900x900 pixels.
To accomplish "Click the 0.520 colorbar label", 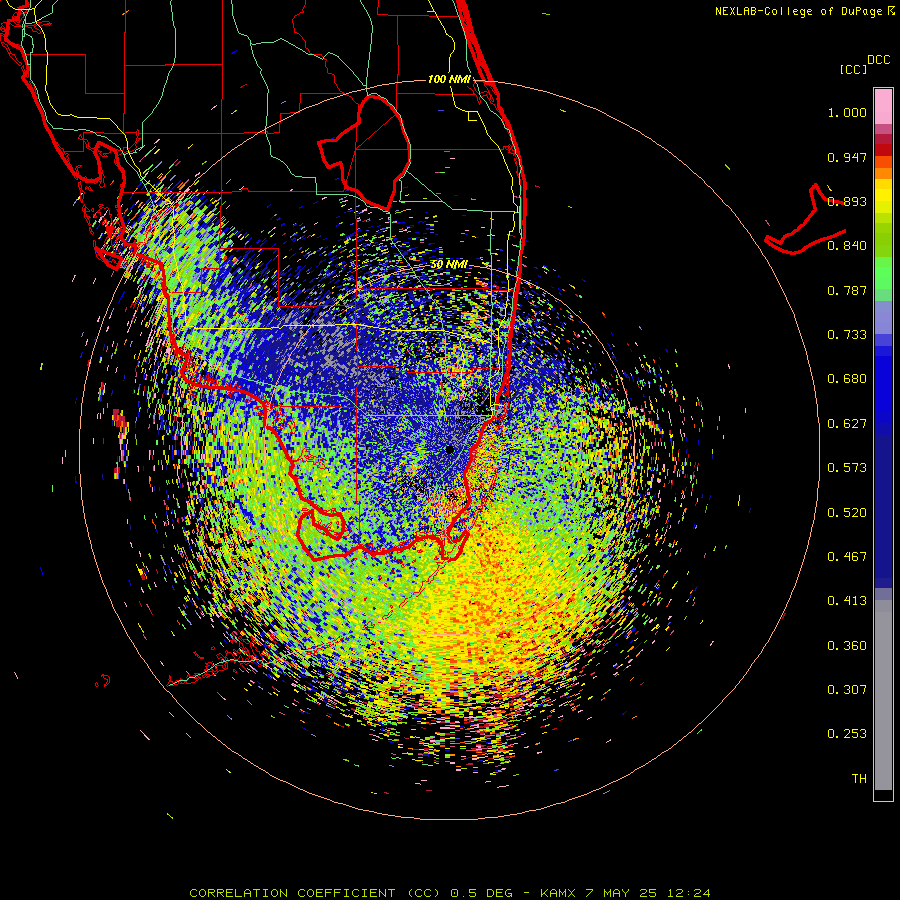I will tap(847, 513).
